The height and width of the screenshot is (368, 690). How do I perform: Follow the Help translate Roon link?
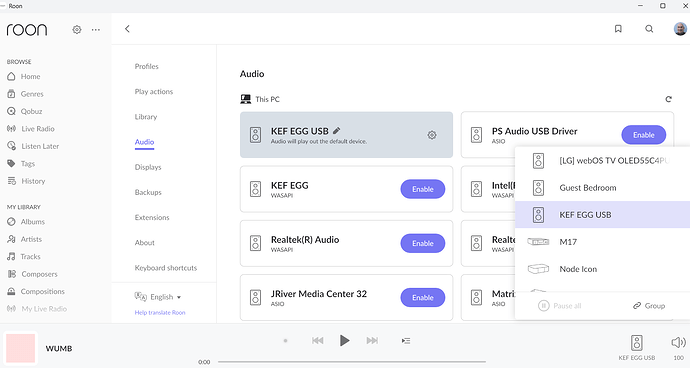coord(160,313)
